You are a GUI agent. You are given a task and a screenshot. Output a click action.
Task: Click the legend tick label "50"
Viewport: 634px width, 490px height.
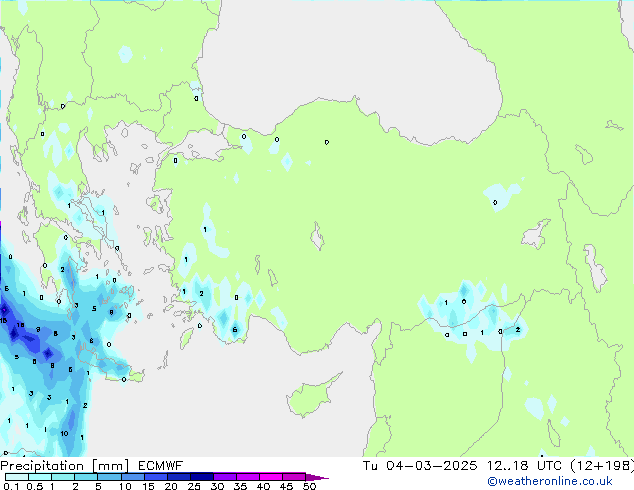tap(309, 486)
